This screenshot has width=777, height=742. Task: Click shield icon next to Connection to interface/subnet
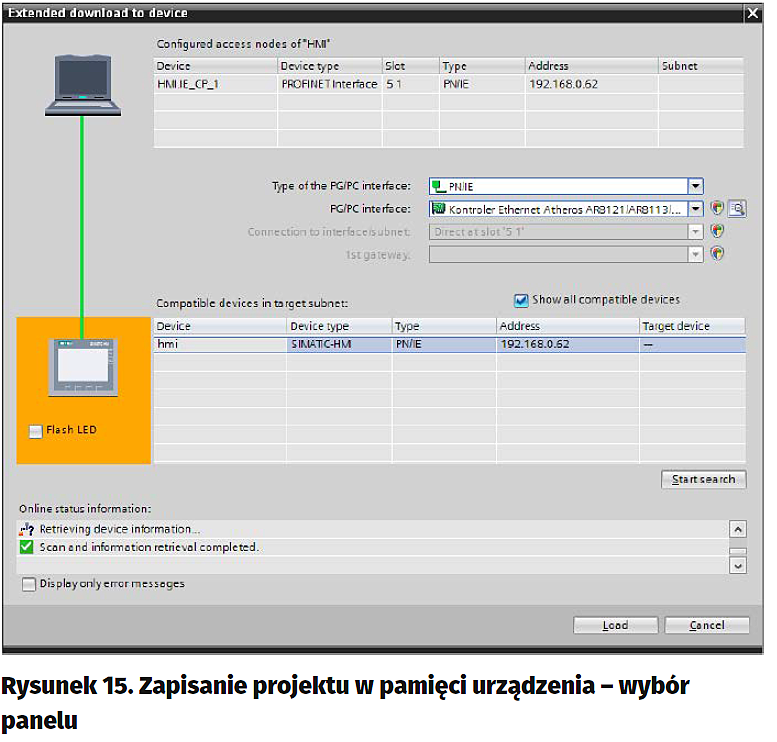click(717, 231)
